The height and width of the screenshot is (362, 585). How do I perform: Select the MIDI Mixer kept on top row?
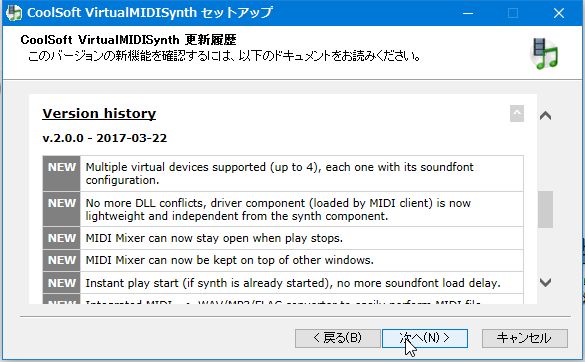coord(283,260)
